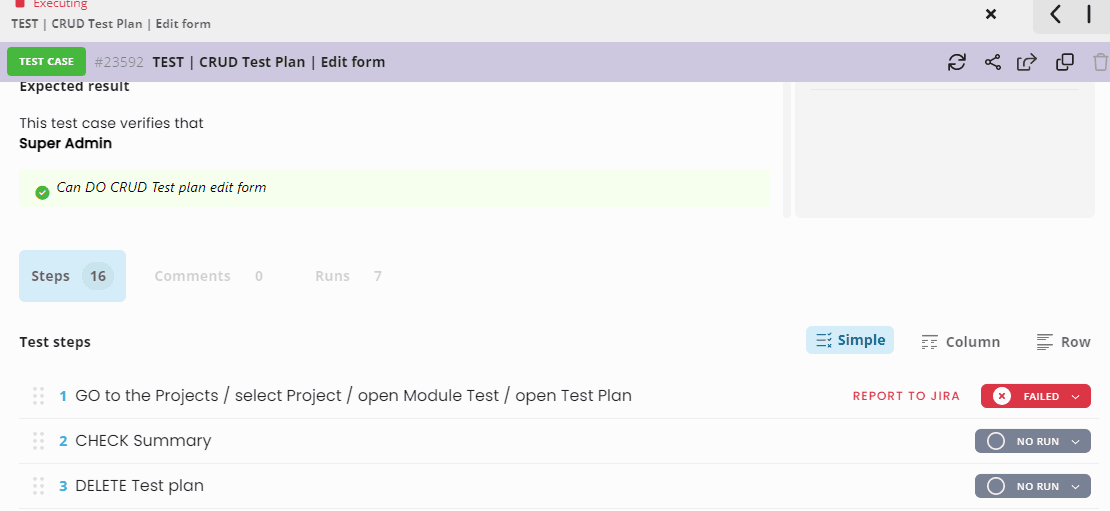Click drag handle for DELETE Test plan step
The height and width of the screenshot is (511, 1110).
coord(38,486)
